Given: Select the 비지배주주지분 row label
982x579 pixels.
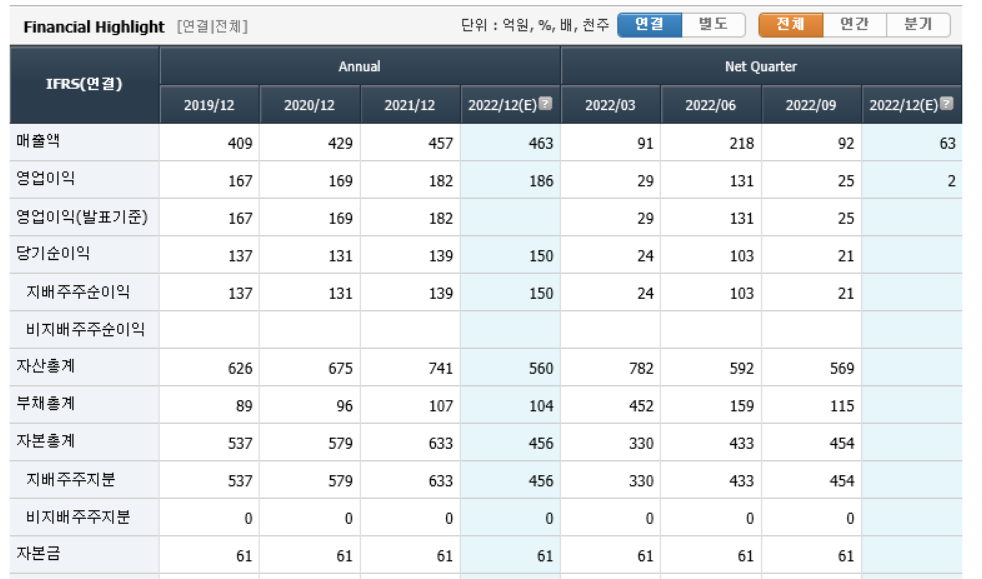Looking at the screenshot, I should click(x=78, y=517).
